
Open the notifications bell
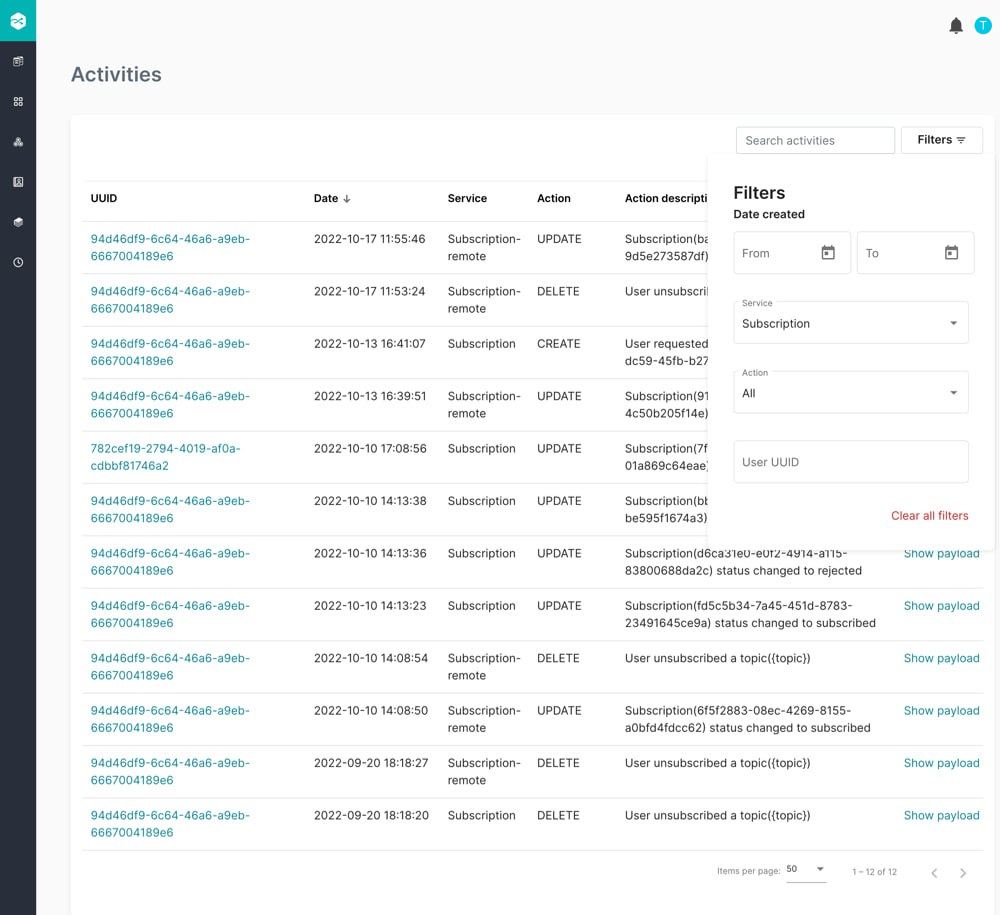click(955, 25)
